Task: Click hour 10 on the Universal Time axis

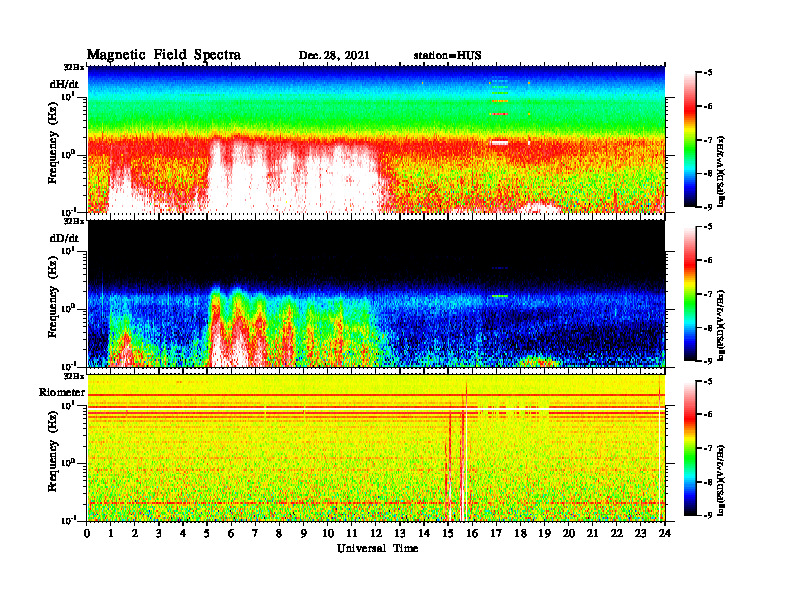Action: [328, 533]
